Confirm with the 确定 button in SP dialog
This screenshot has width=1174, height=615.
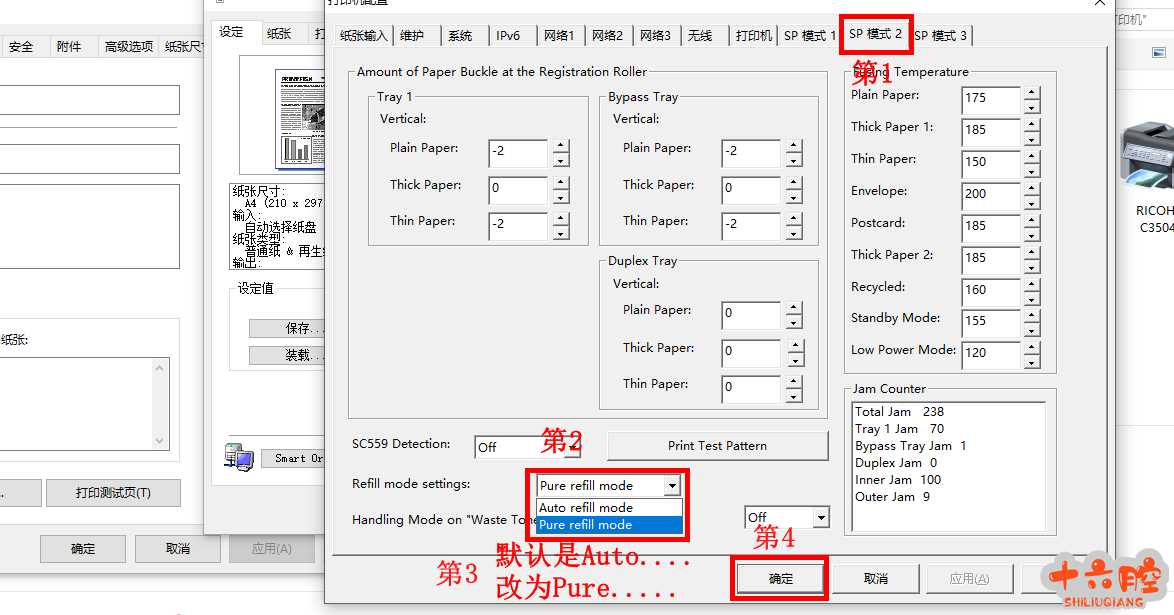(x=780, y=579)
